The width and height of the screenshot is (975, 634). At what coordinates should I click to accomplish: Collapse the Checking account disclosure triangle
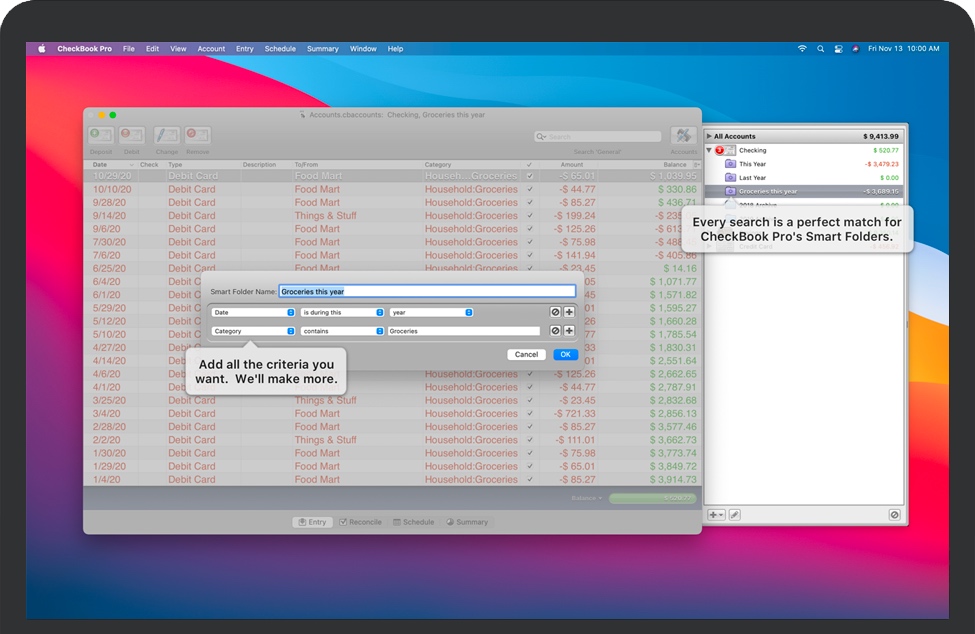(x=707, y=149)
